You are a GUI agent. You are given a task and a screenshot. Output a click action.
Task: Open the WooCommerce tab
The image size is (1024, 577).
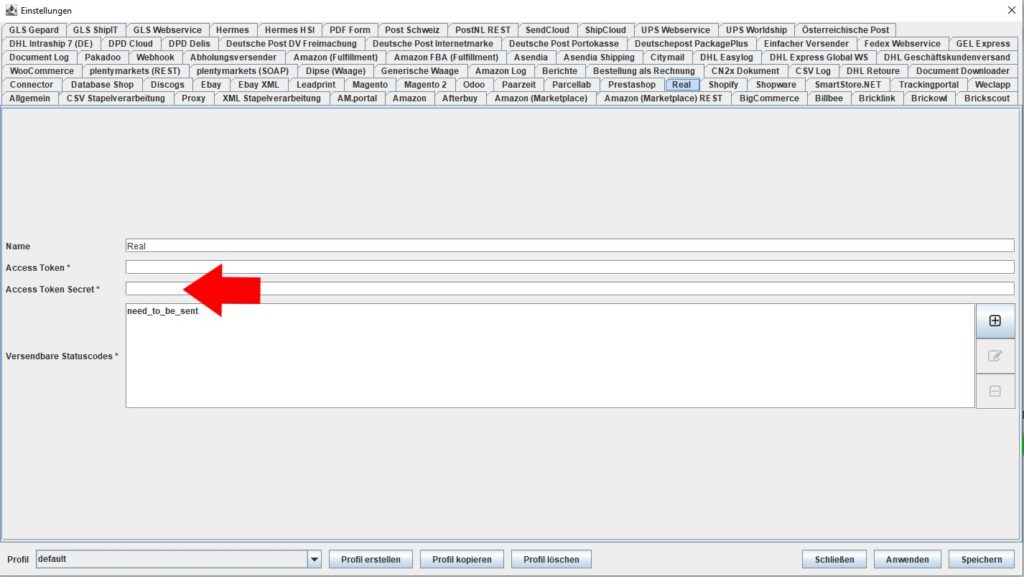(x=41, y=70)
